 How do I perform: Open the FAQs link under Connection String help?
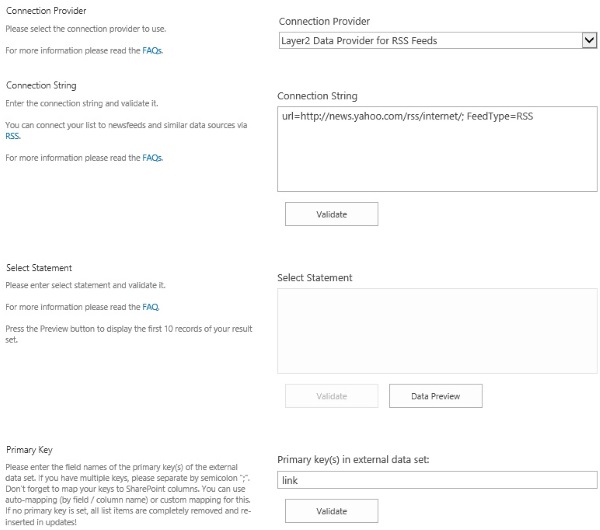152,158
